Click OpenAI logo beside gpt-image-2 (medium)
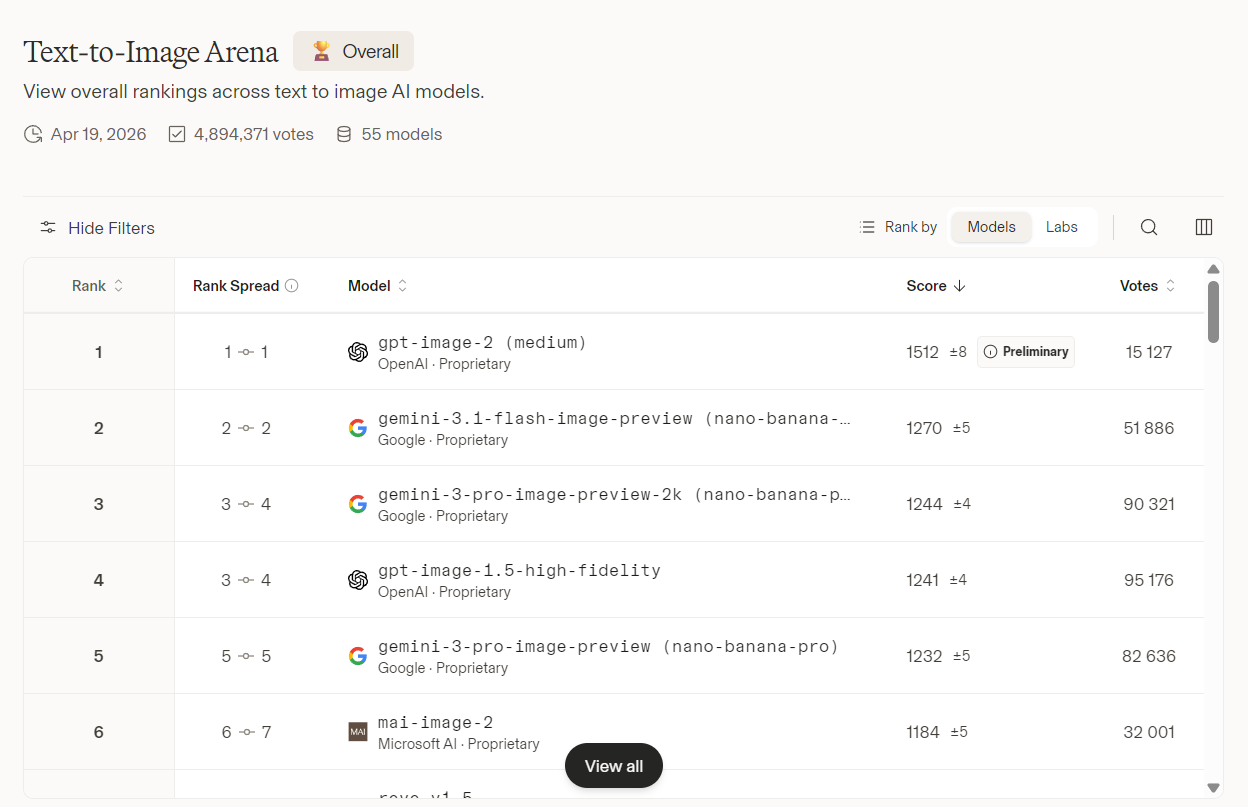This screenshot has width=1248, height=807. point(358,352)
